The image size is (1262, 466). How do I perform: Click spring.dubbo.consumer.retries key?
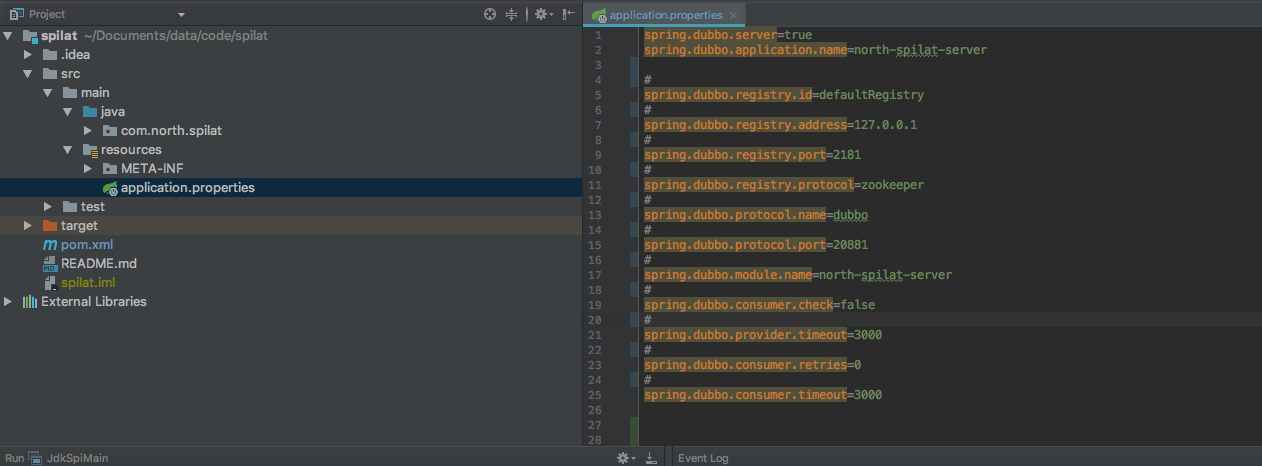click(745, 365)
